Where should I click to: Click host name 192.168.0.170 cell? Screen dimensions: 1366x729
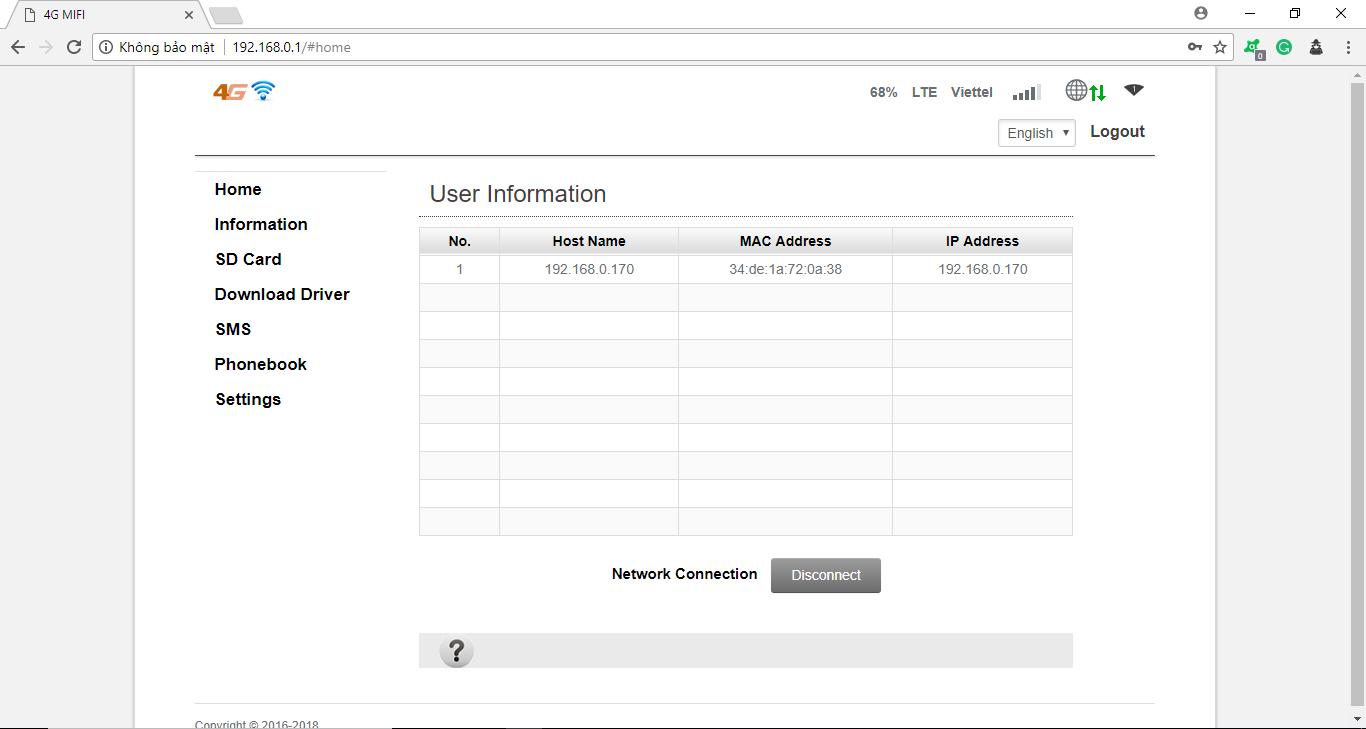pyautogui.click(x=589, y=269)
